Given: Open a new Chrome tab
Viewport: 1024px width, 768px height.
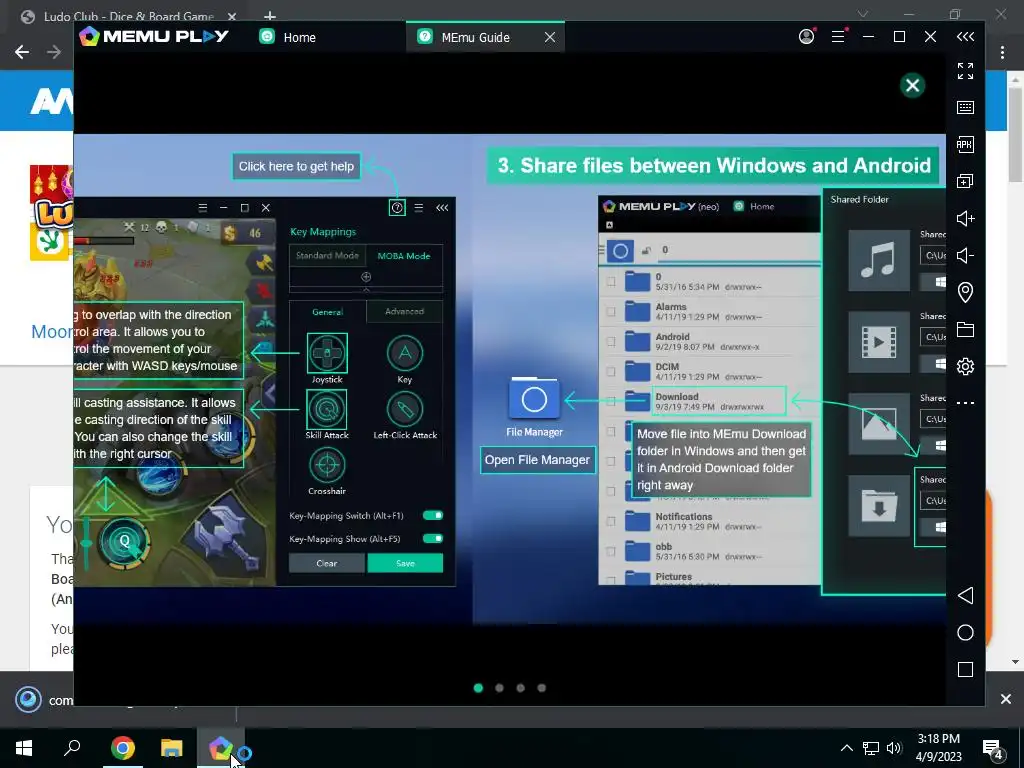Looking at the screenshot, I should tap(270, 15).
